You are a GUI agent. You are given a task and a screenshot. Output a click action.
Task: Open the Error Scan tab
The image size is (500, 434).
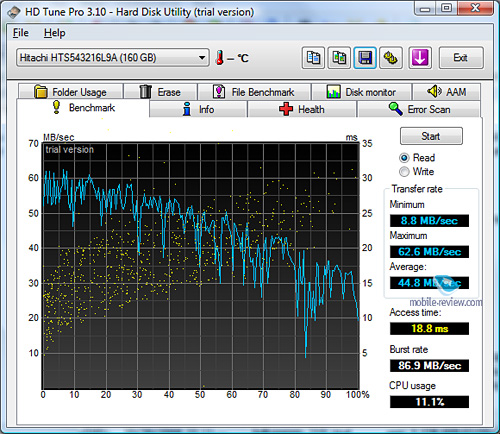(x=419, y=109)
